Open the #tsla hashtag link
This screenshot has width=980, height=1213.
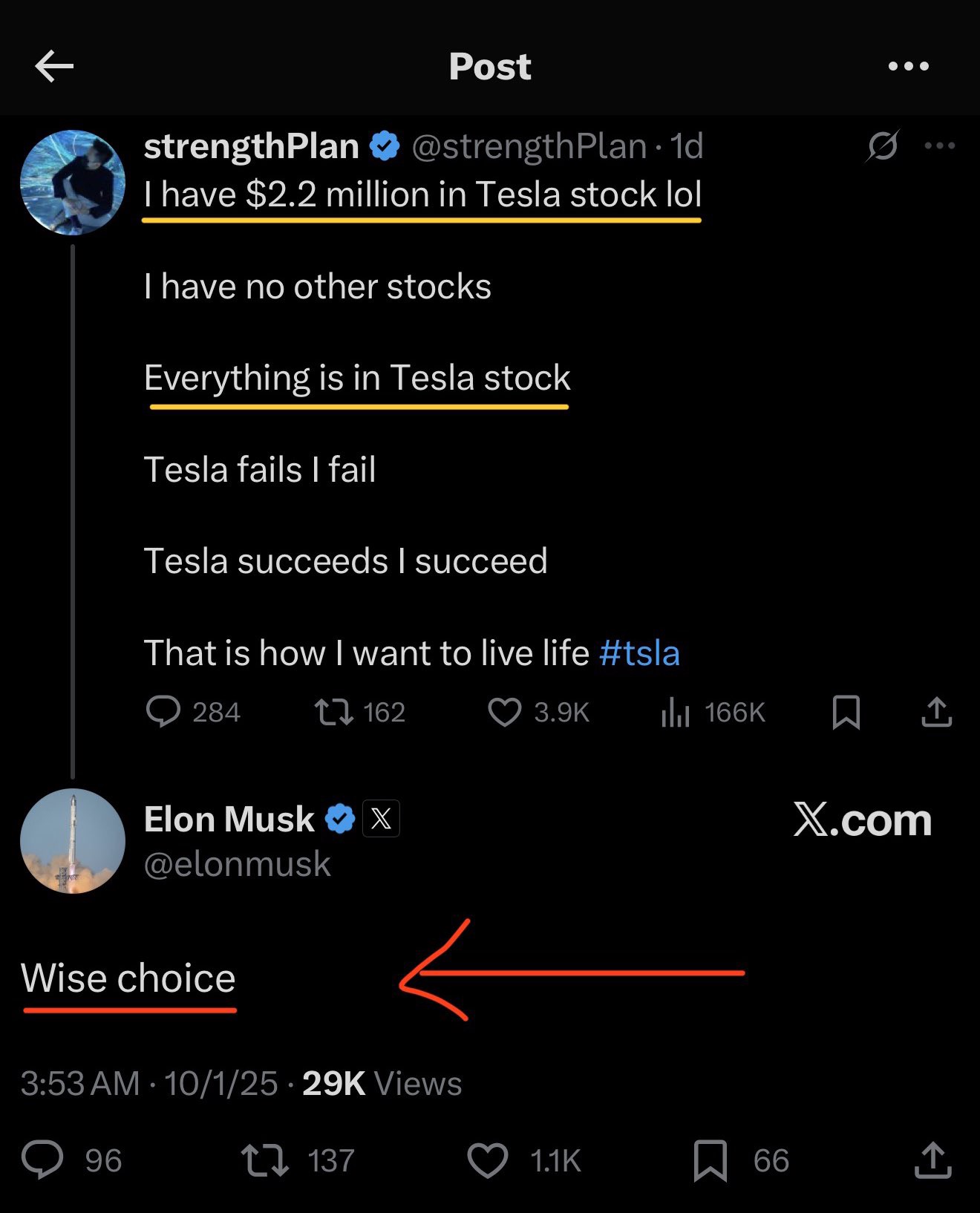click(639, 653)
